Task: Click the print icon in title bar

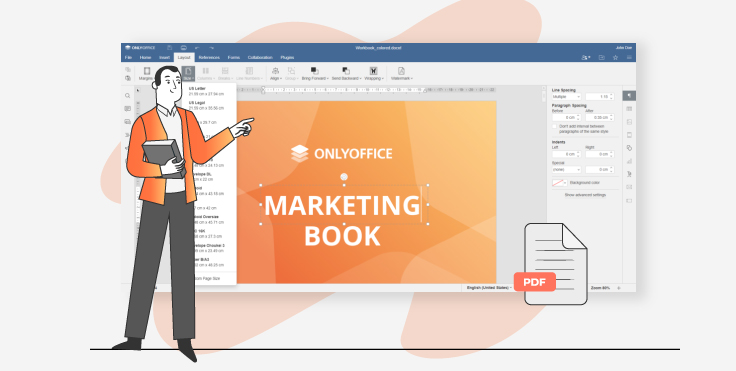Action: pos(184,47)
